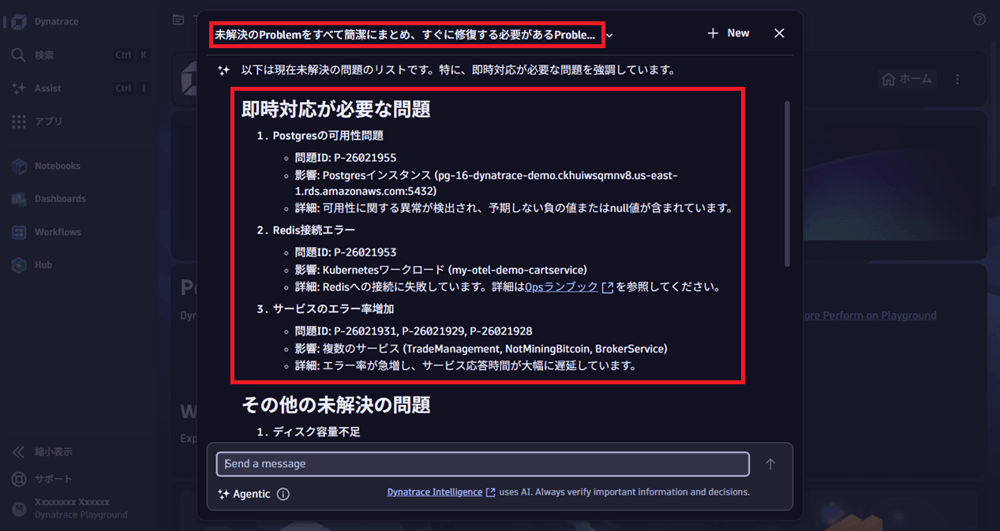Open the help question mark icon
Image resolution: width=1000 pixels, height=531 pixels.
(x=979, y=19)
